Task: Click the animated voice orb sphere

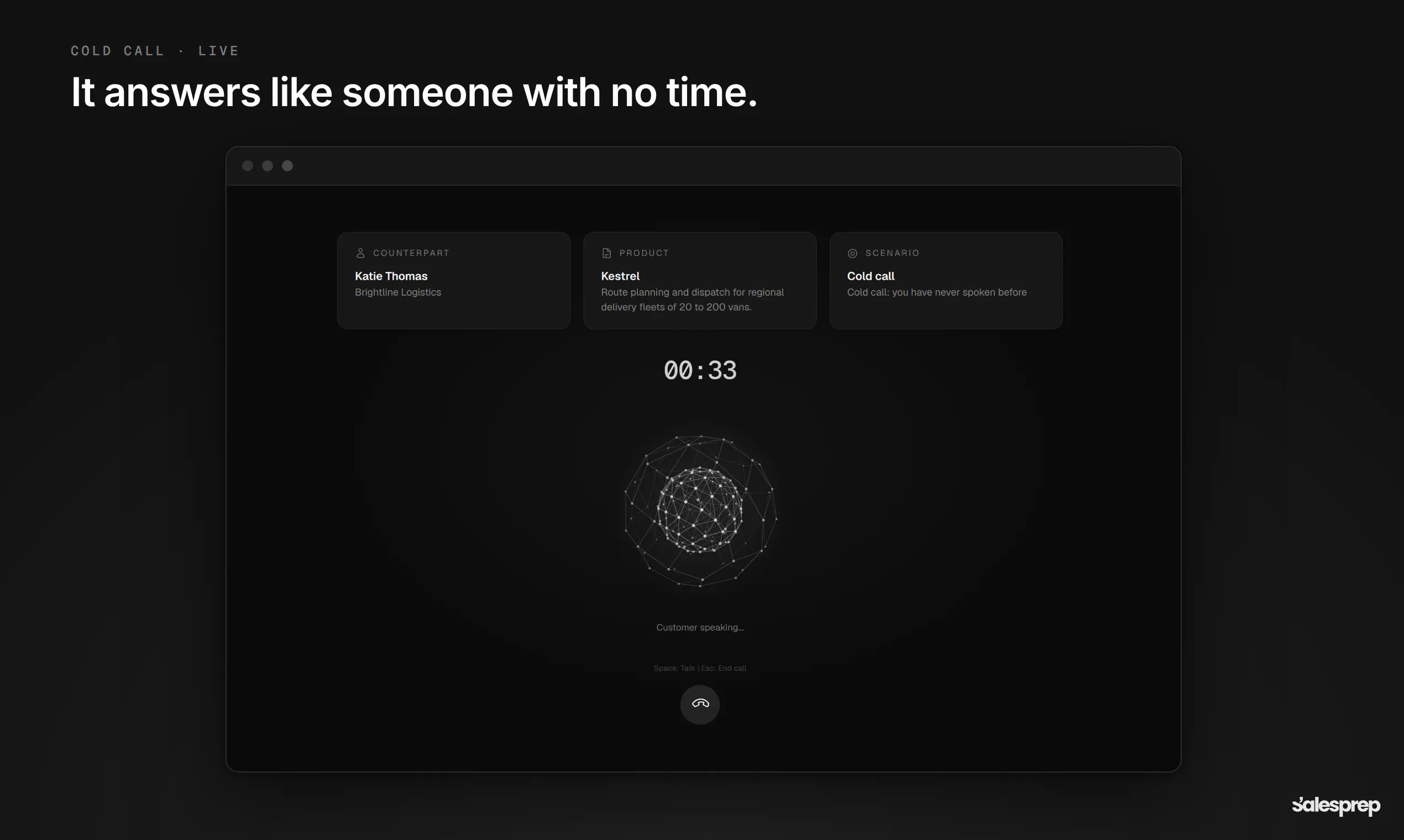Action: coord(700,511)
